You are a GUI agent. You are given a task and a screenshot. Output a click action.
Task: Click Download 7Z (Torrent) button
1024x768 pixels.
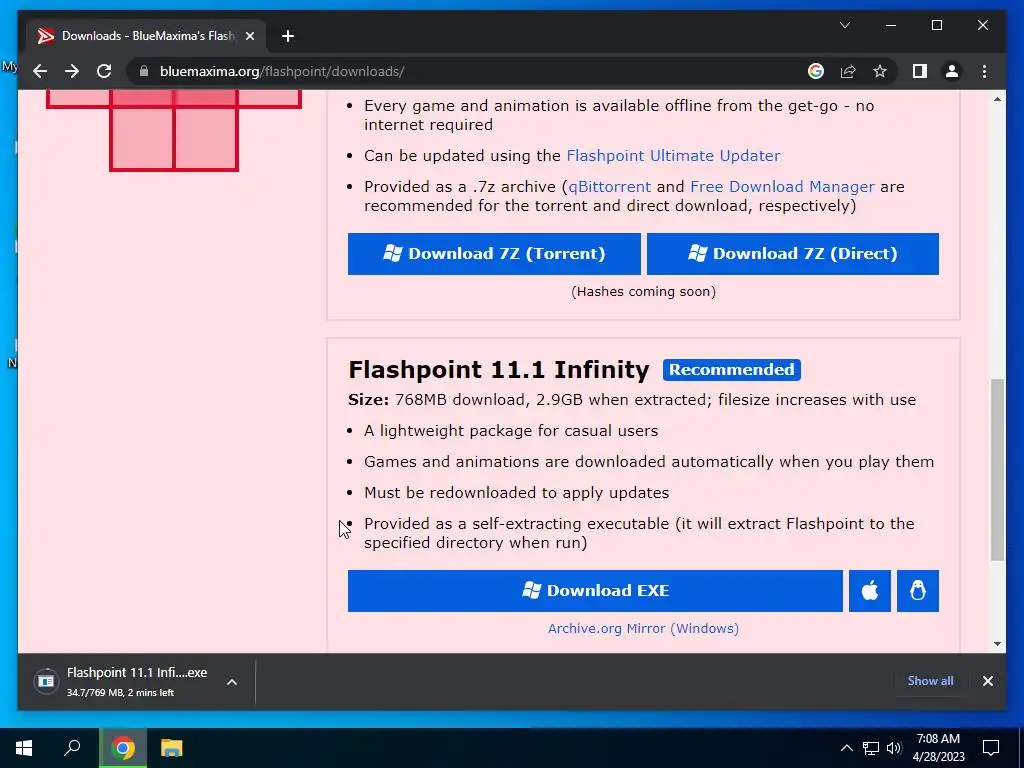(494, 253)
